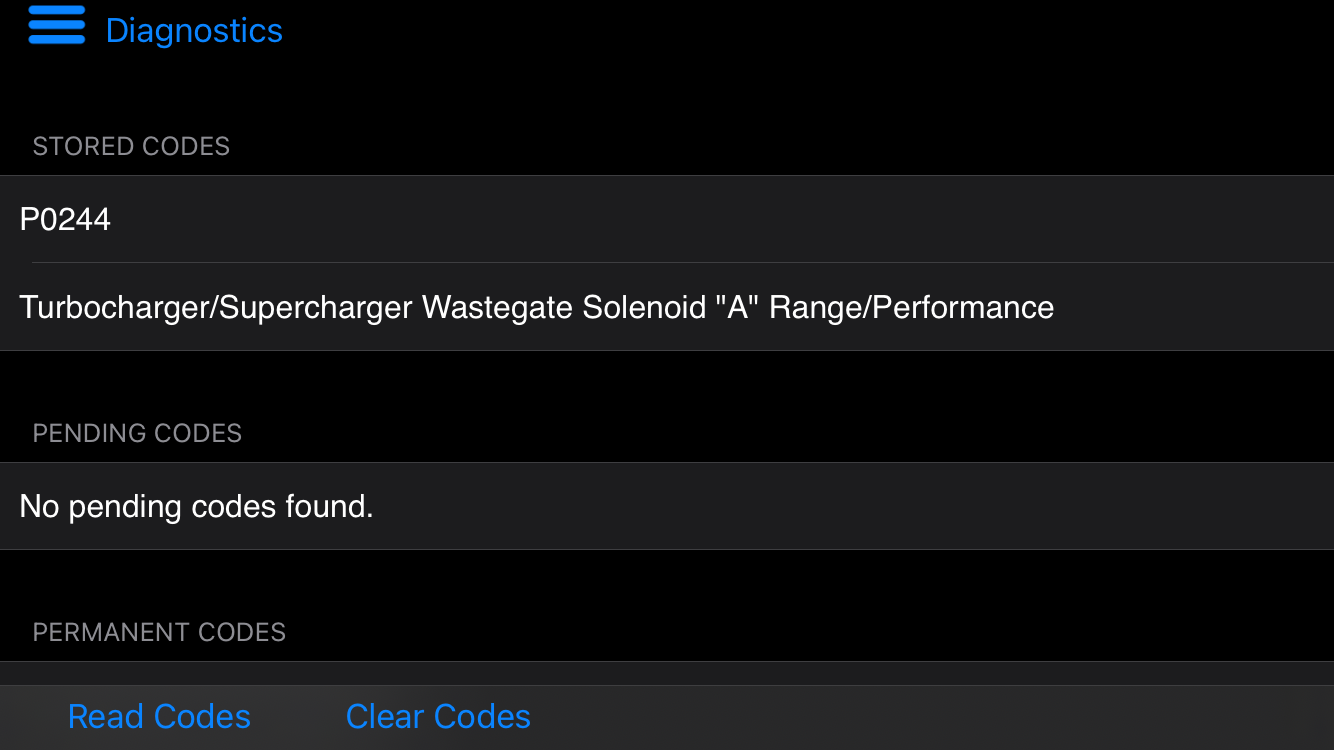This screenshot has width=1334, height=750.
Task: Open the Turbocharger/Supercharger Wastegate Solenoid description
Action: point(667,307)
